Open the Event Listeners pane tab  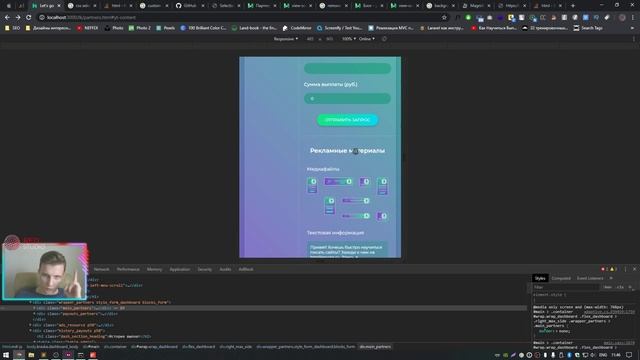click(x=590, y=278)
